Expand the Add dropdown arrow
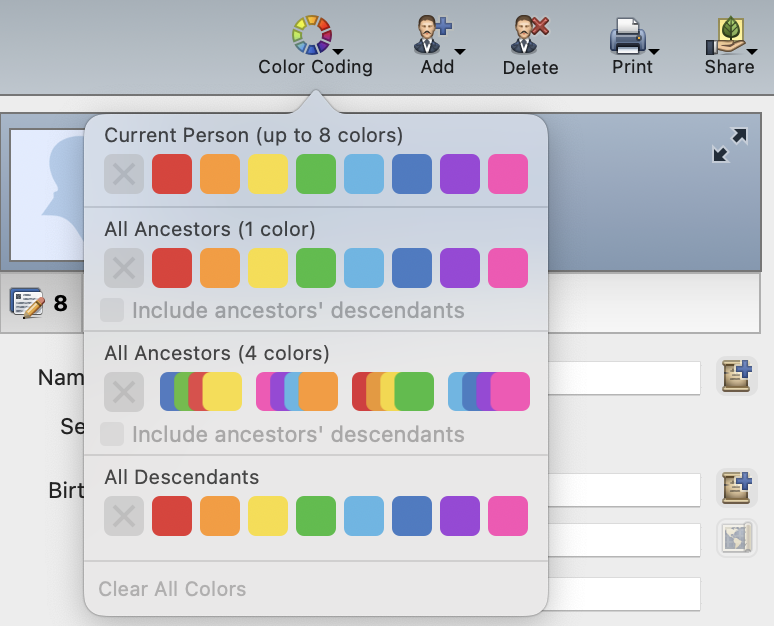This screenshot has height=626, width=774. tap(460, 51)
